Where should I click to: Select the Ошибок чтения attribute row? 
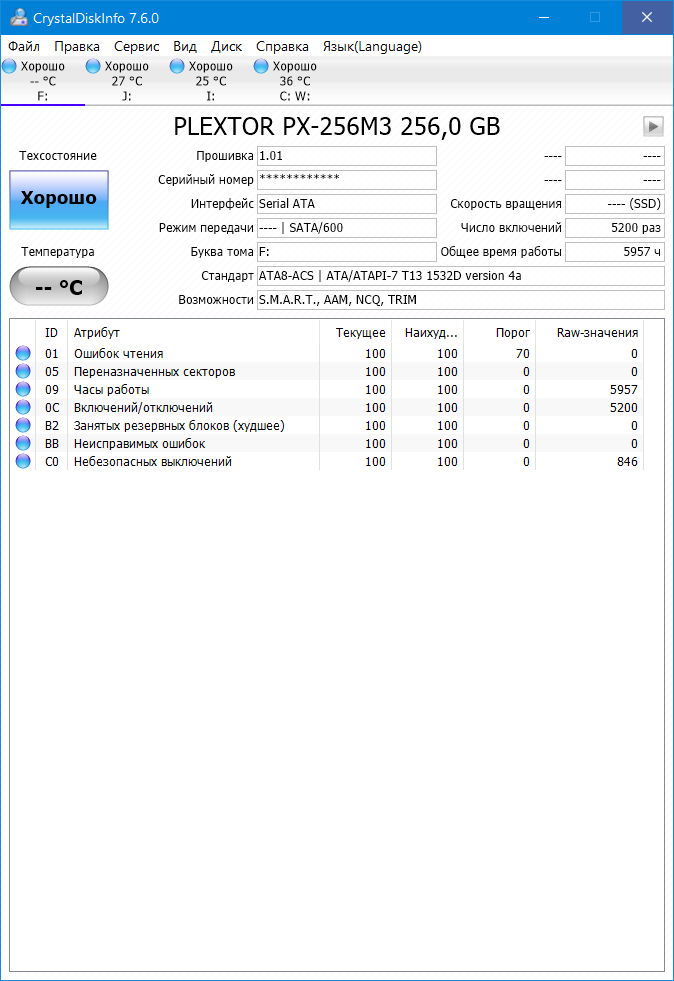click(x=327, y=353)
